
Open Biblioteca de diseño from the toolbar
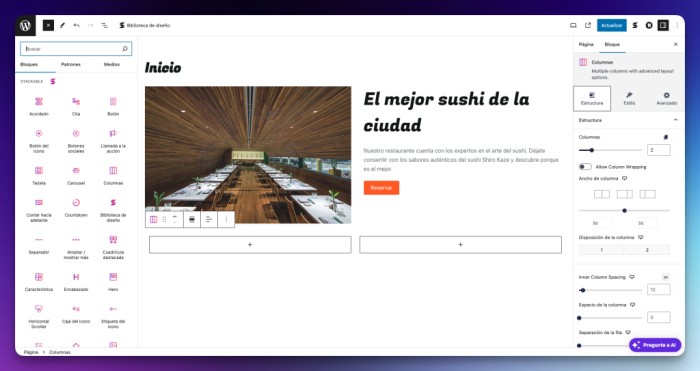(x=145, y=25)
